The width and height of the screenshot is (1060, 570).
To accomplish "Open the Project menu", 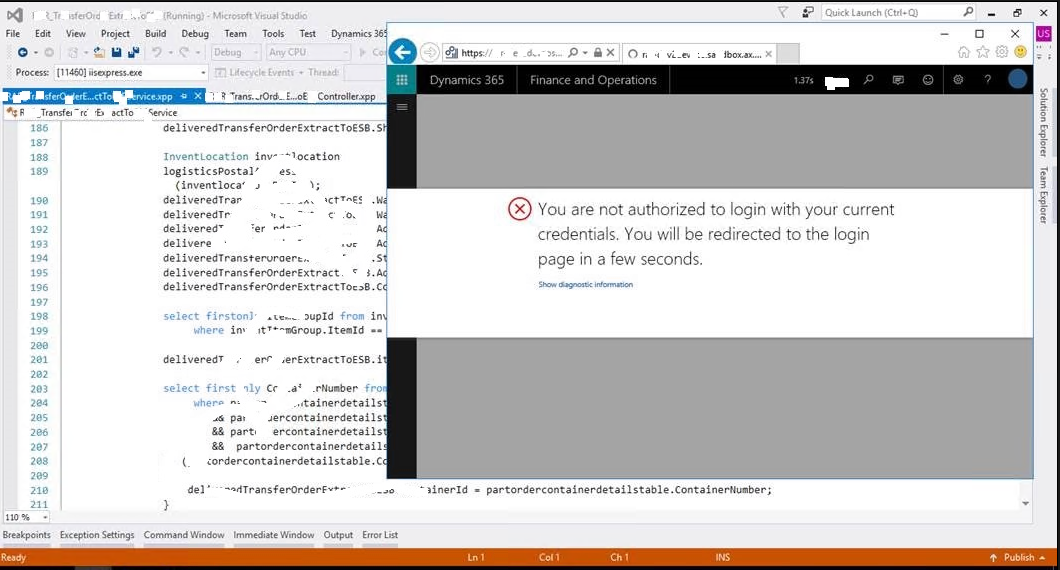I will click(x=115, y=33).
